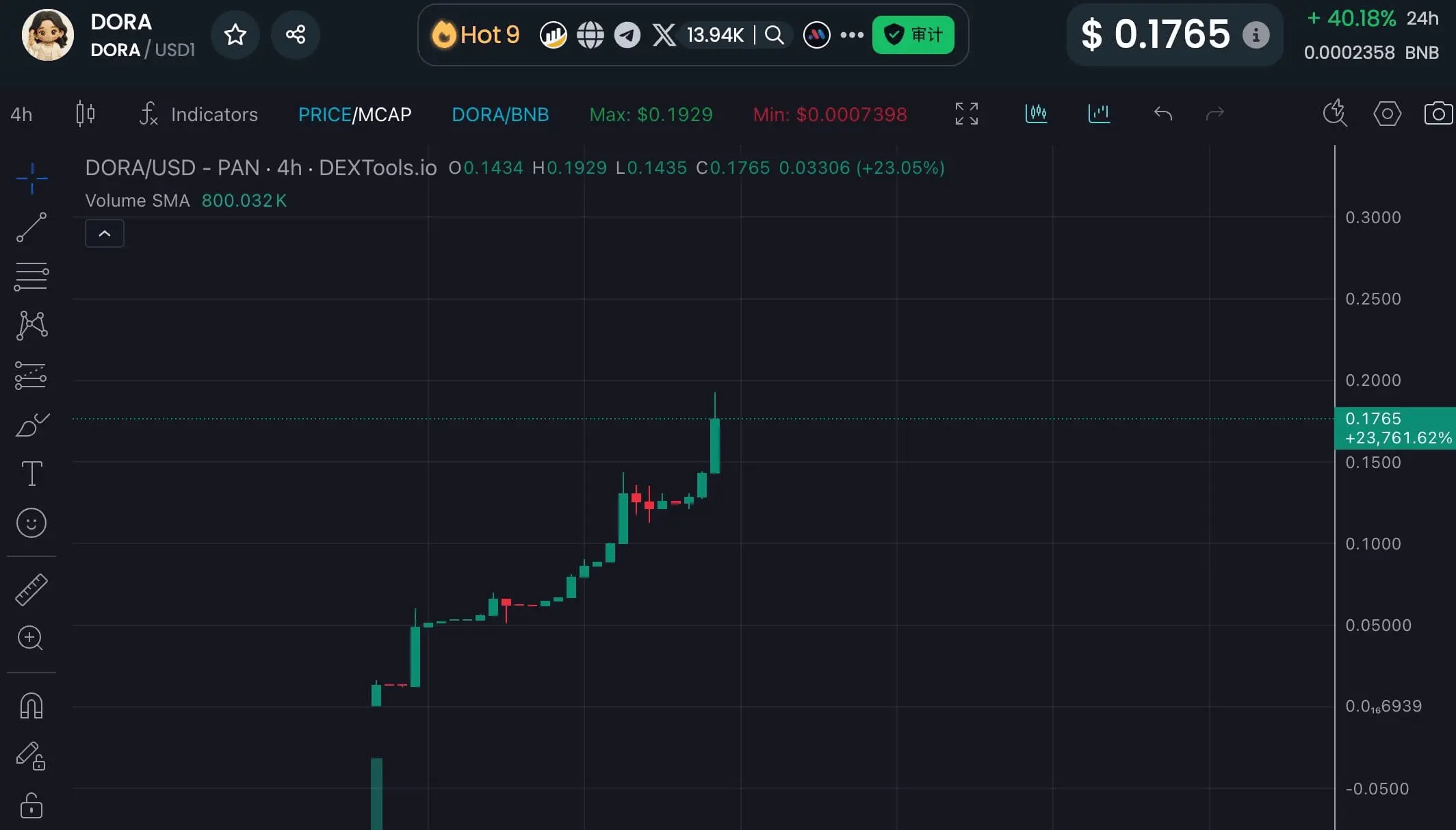This screenshot has height=830, width=1456.
Task: Show more links via three-dots menu
Action: click(852, 35)
